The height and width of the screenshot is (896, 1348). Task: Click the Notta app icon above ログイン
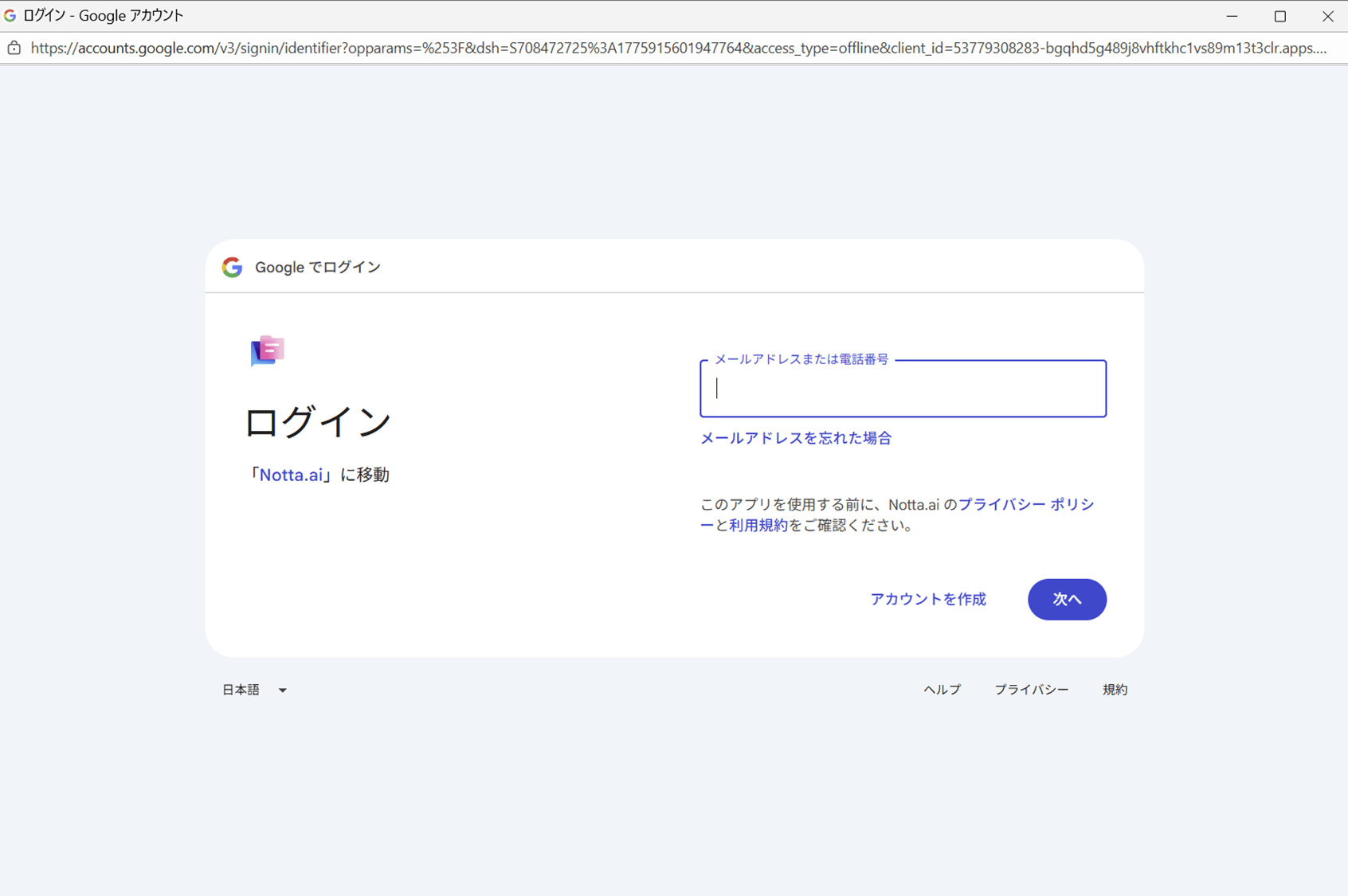pyautogui.click(x=267, y=350)
